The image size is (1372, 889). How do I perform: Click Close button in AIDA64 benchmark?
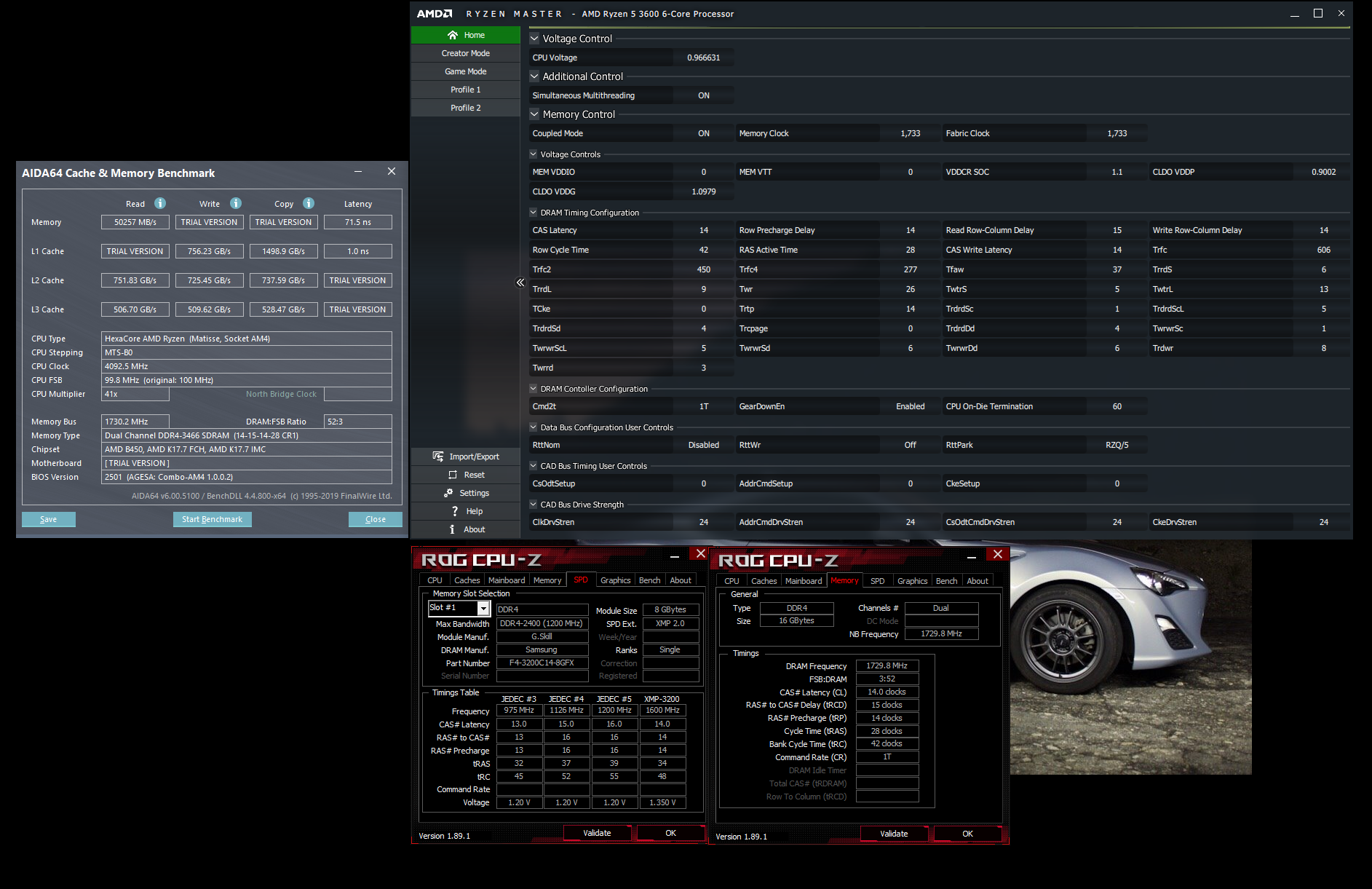point(375,519)
